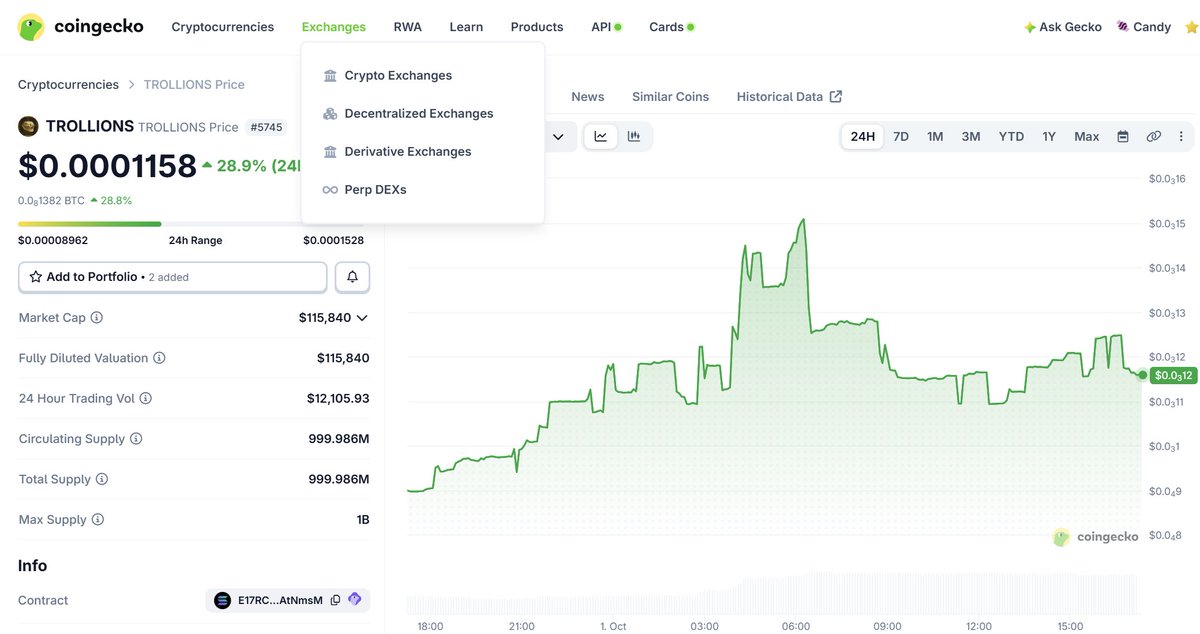Show Fully Diluted Valuation info icon

159,358
